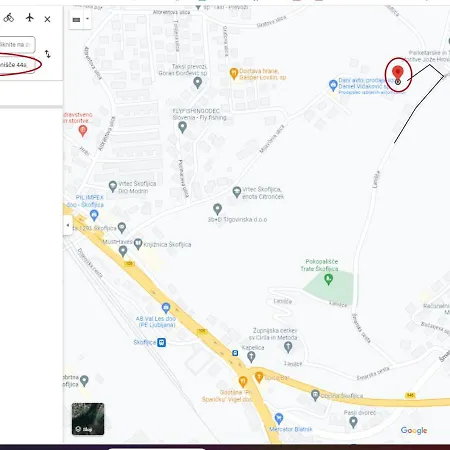This screenshot has width=450, height=450.
Task: Open Knjižnica Škofljica place marker
Action: pos(138,244)
